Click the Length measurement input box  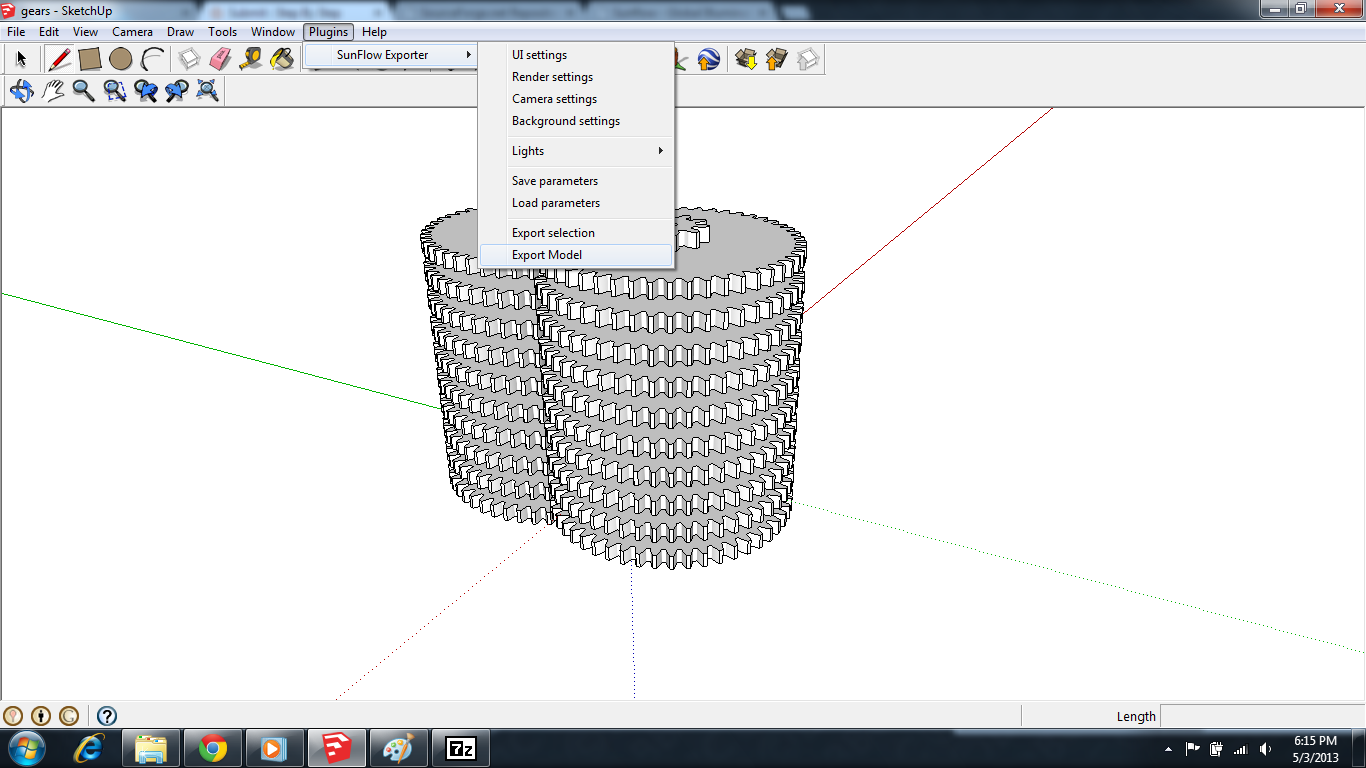coord(1260,716)
